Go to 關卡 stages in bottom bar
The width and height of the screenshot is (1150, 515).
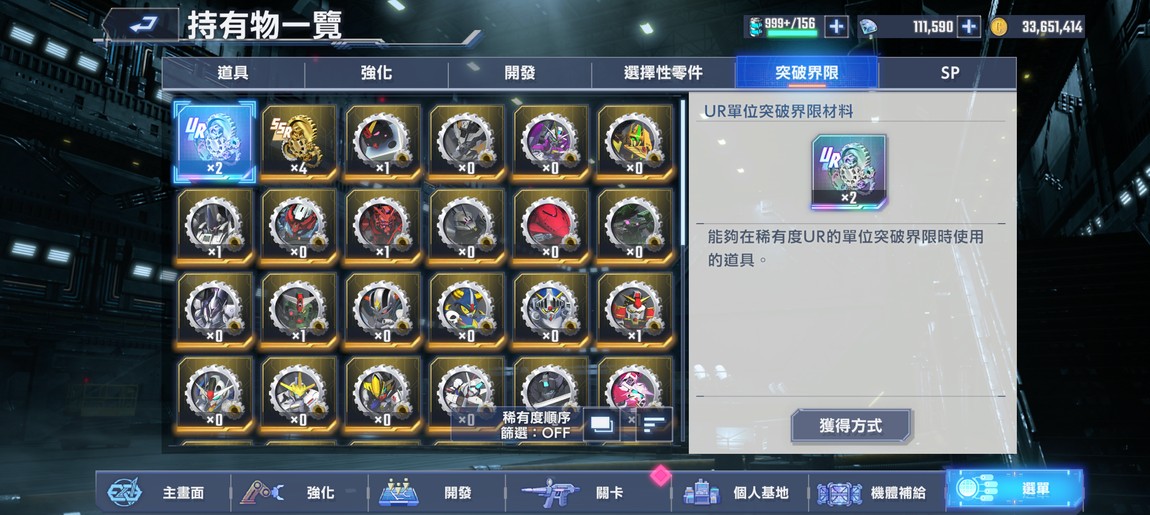587,492
